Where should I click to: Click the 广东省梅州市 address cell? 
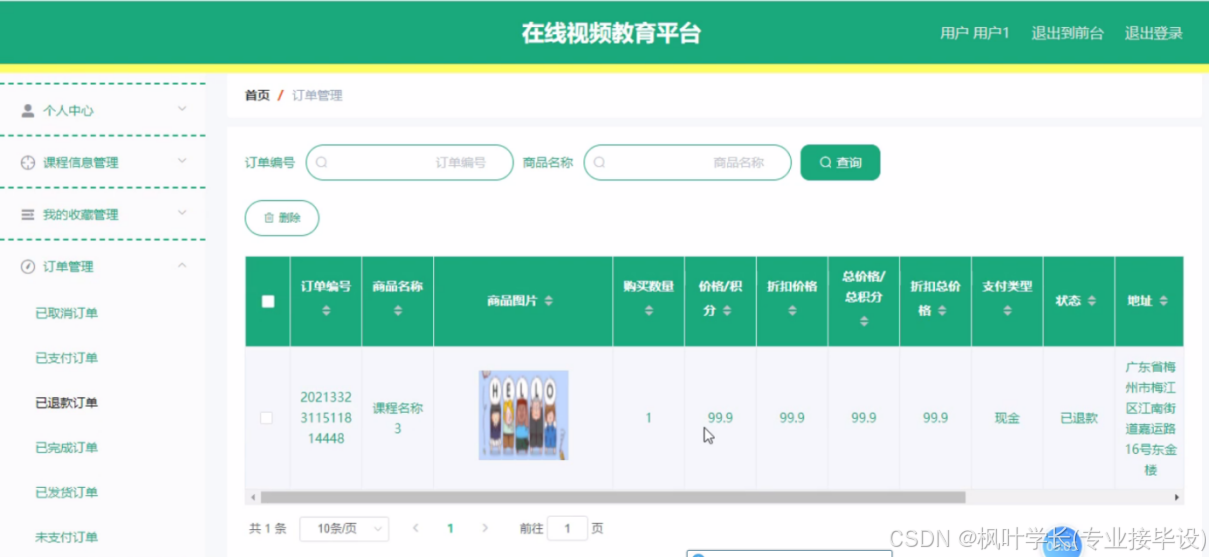coord(1150,418)
